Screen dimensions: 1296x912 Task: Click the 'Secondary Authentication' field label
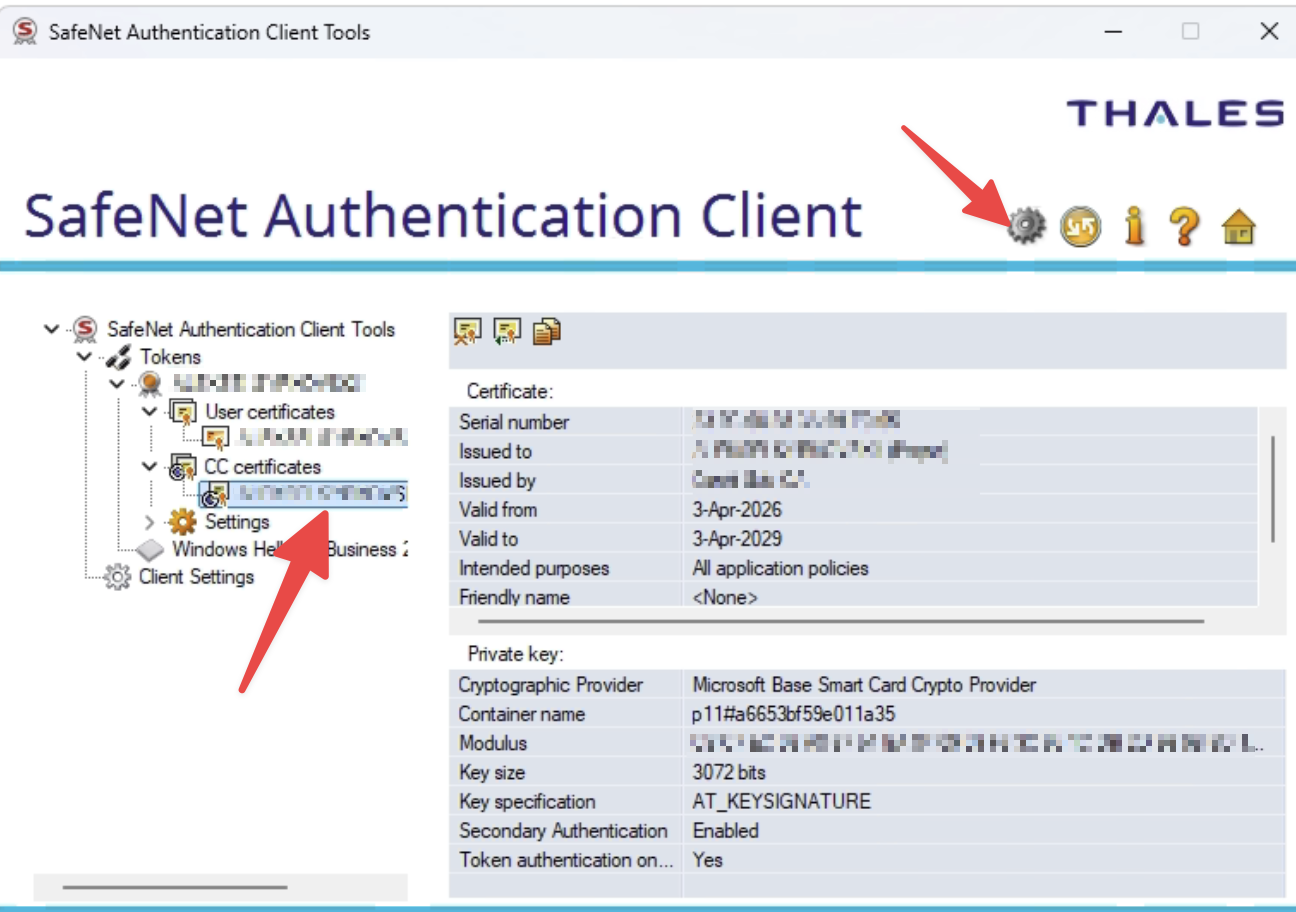pos(563,830)
